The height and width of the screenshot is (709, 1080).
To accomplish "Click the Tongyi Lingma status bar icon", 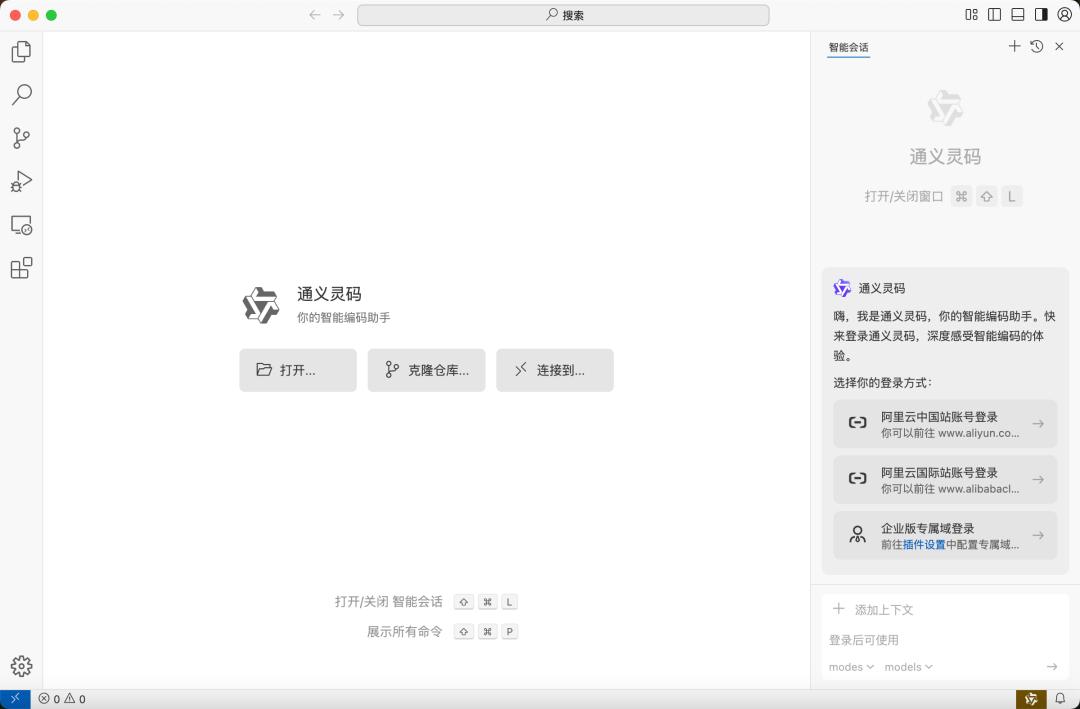I will coord(1031,698).
